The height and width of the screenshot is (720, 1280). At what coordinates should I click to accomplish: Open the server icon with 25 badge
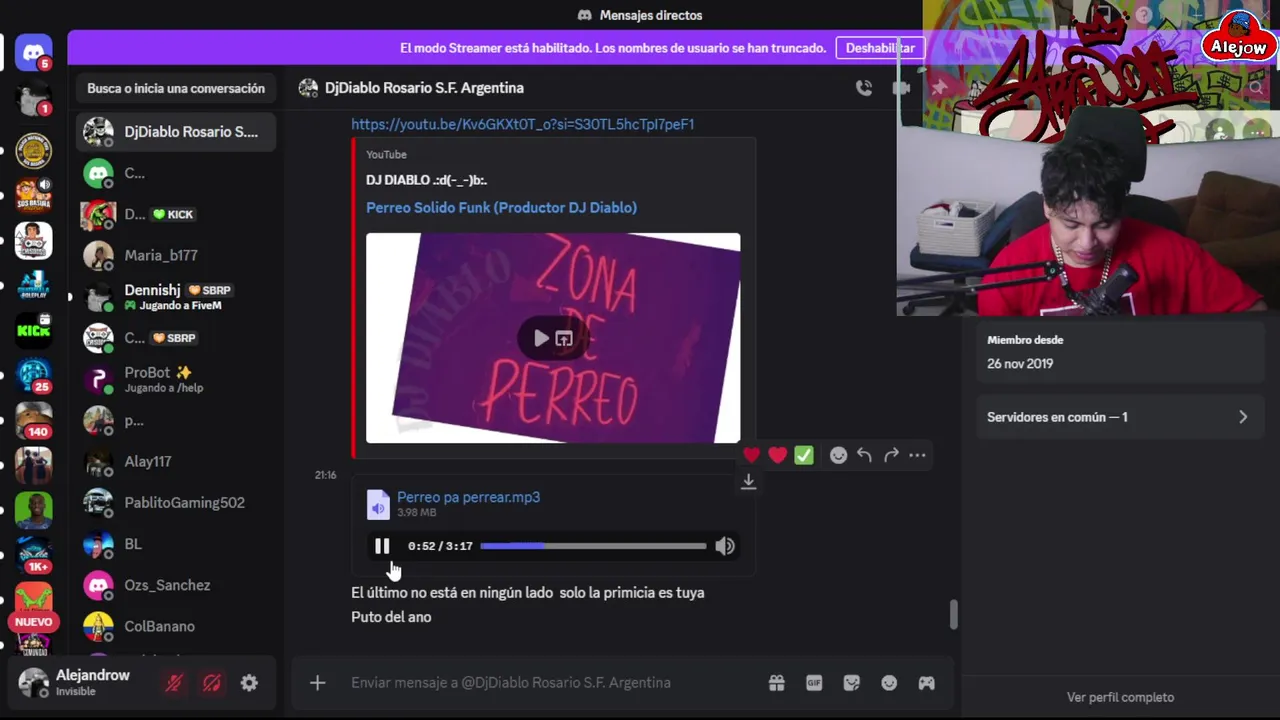pyautogui.click(x=33, y=375)
